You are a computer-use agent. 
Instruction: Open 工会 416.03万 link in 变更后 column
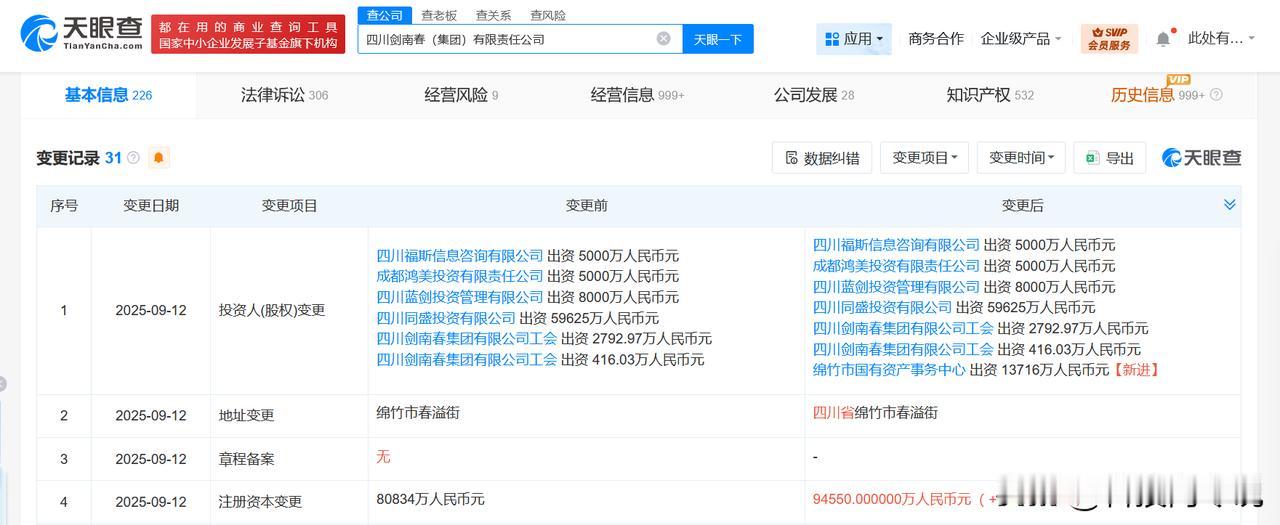coord(903,349)
